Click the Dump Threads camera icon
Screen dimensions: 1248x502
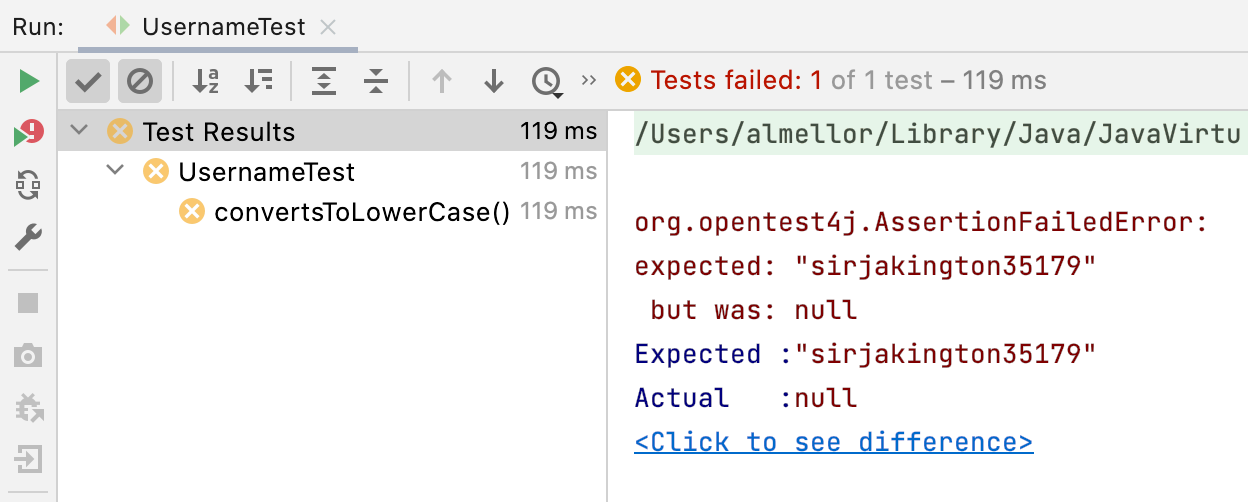click(29, 355)
